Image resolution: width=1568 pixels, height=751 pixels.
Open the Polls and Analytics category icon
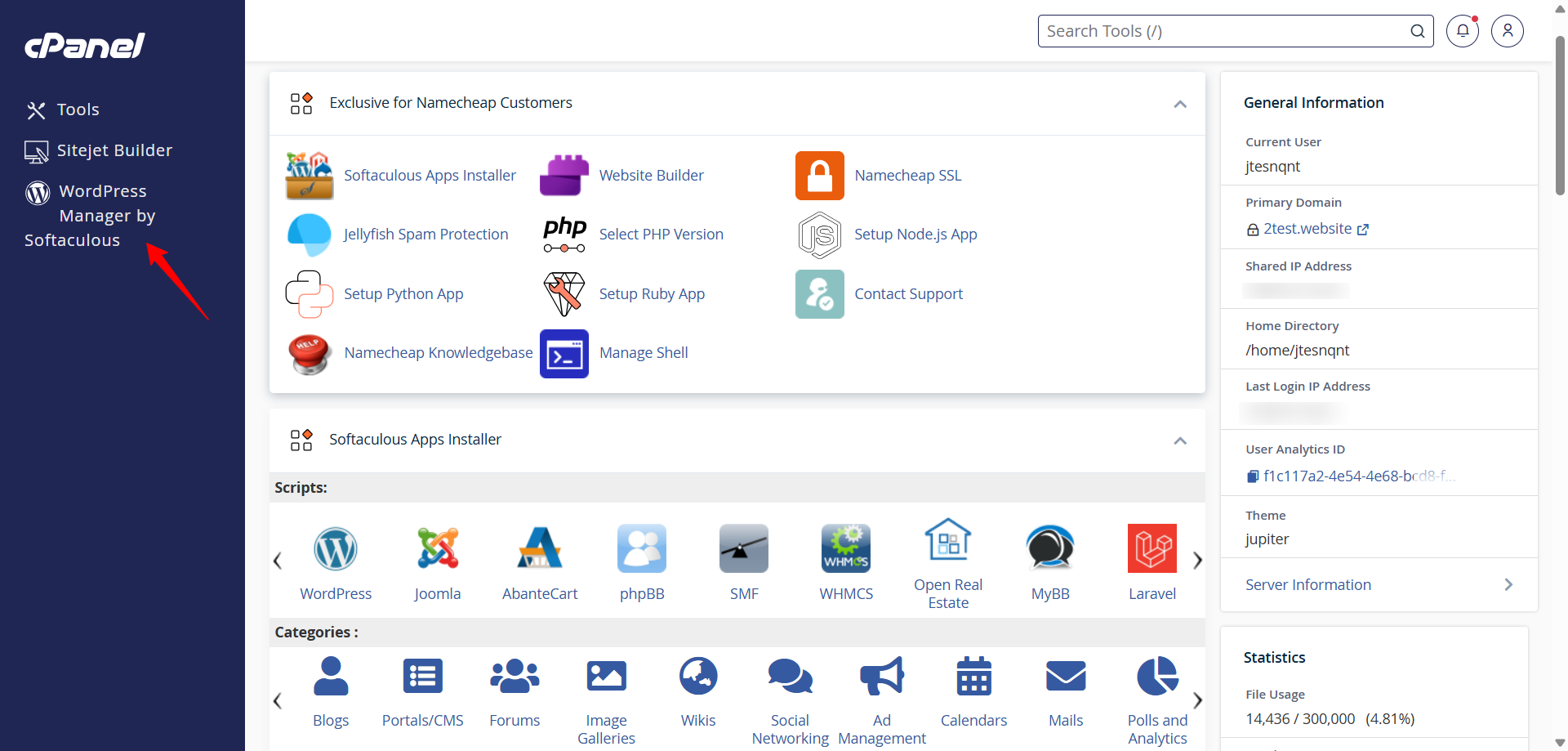pos(1158,677)
